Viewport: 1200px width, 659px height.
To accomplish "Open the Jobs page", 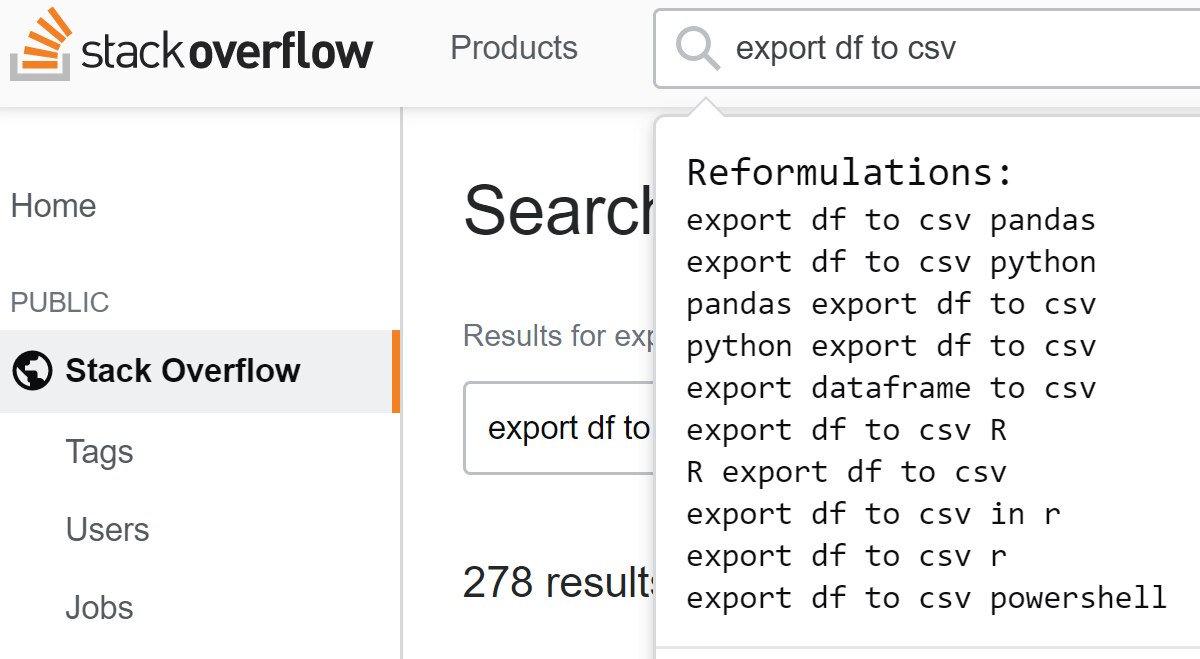I will point(99,608).
